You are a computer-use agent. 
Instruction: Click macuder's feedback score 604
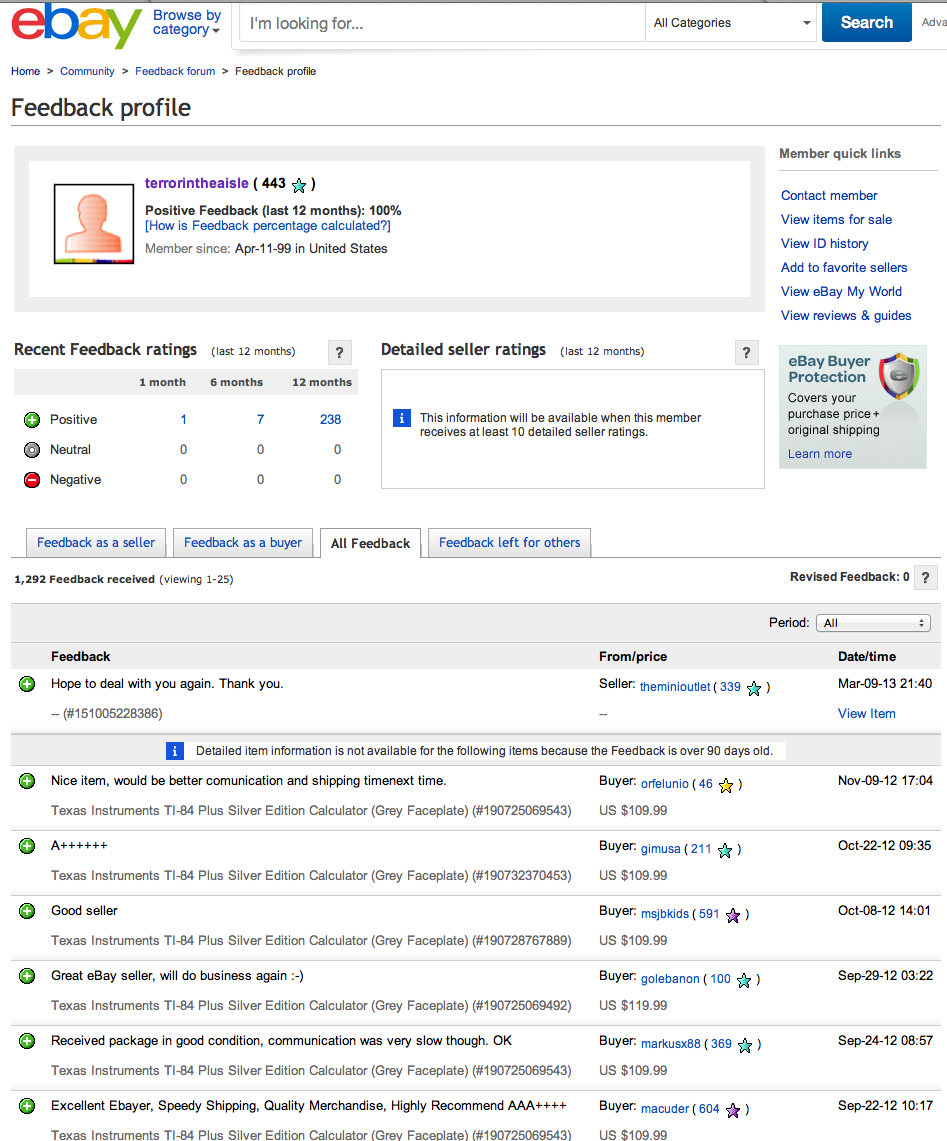pyautogui.click(x=709, y=1108)
